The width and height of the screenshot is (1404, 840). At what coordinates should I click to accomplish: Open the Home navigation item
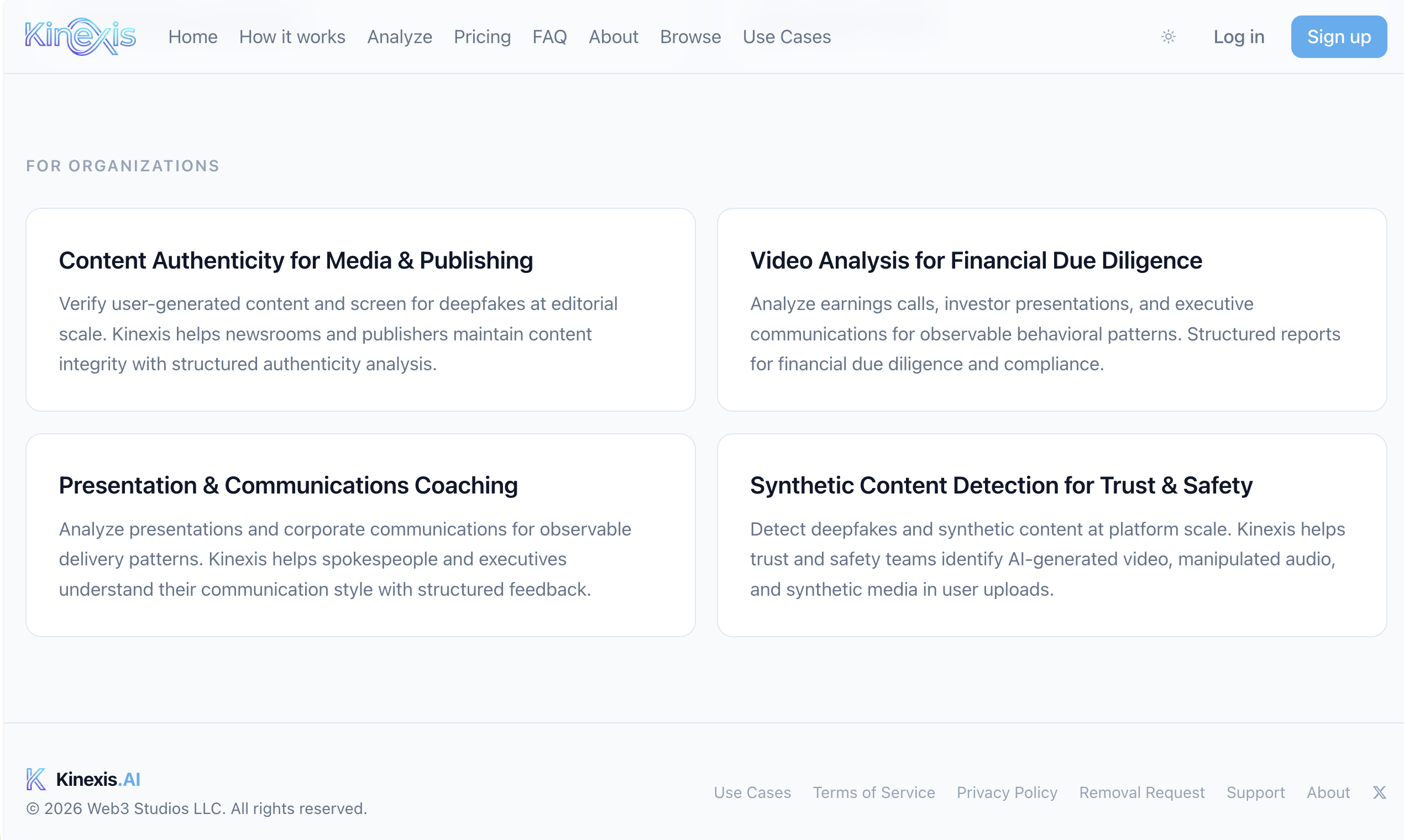point(192,36)
